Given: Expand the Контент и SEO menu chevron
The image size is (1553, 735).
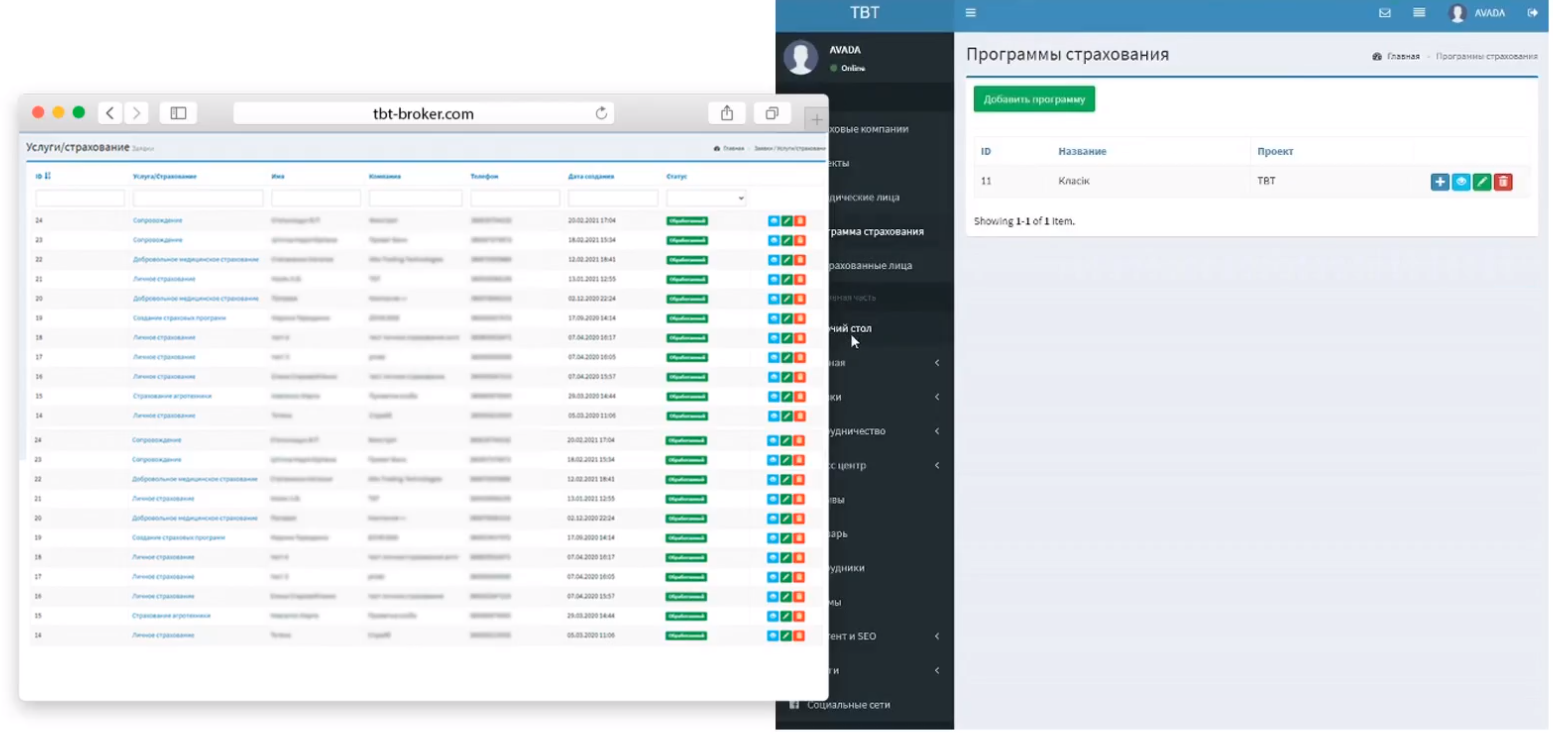Looking at the screenshot, I should 937,636.
